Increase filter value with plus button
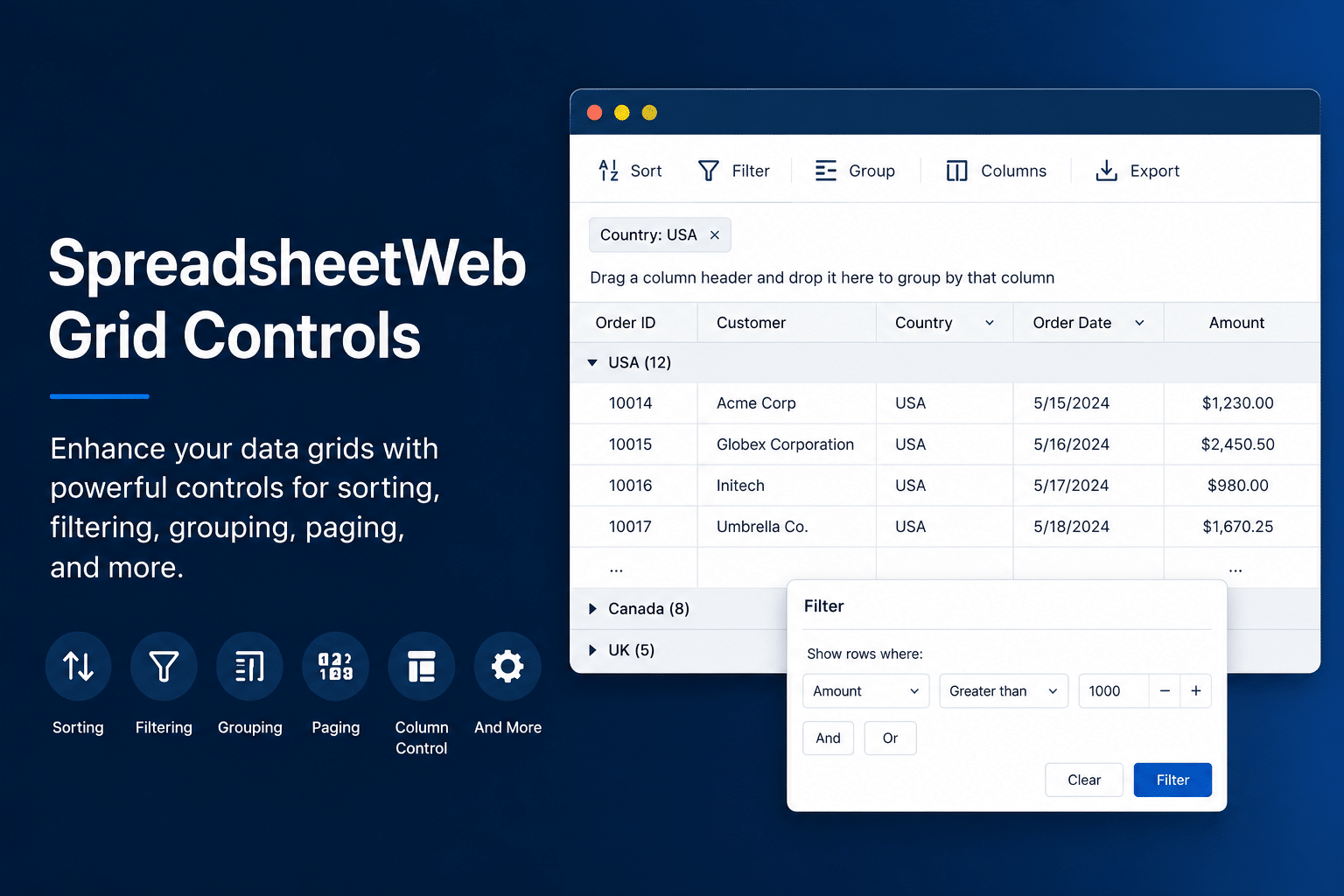Screen dimensions: 1344x896 1196,690
